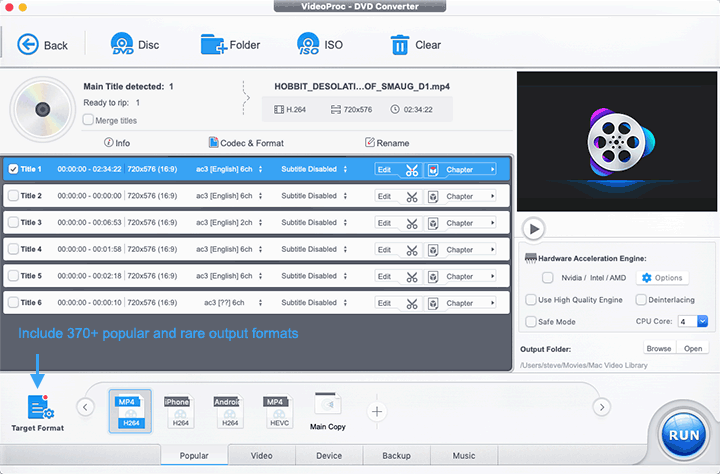Open the Info icon for the title
This screenshot has height=474, width=720.
[108, 142]
